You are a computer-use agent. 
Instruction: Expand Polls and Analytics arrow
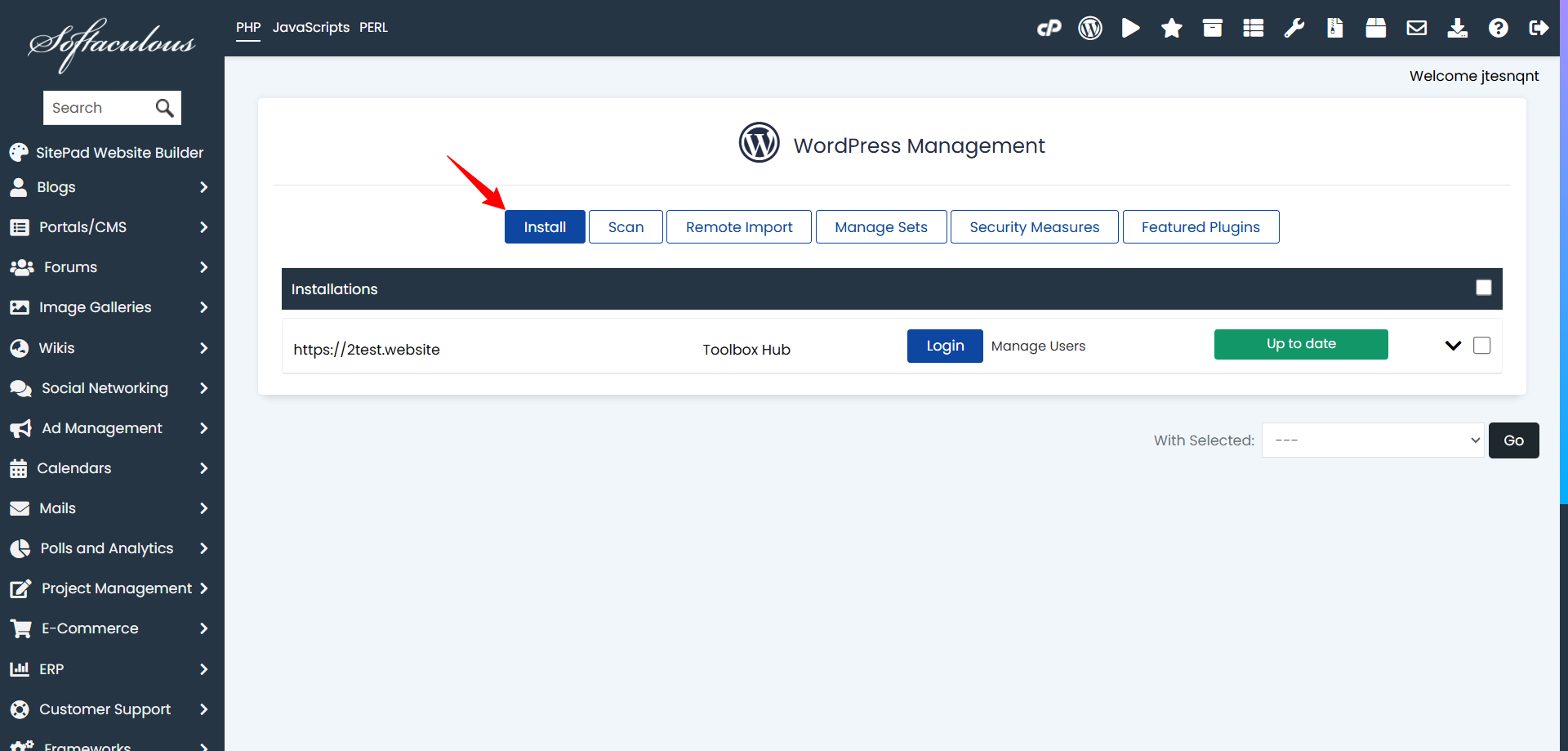click(x=203, y=548)
